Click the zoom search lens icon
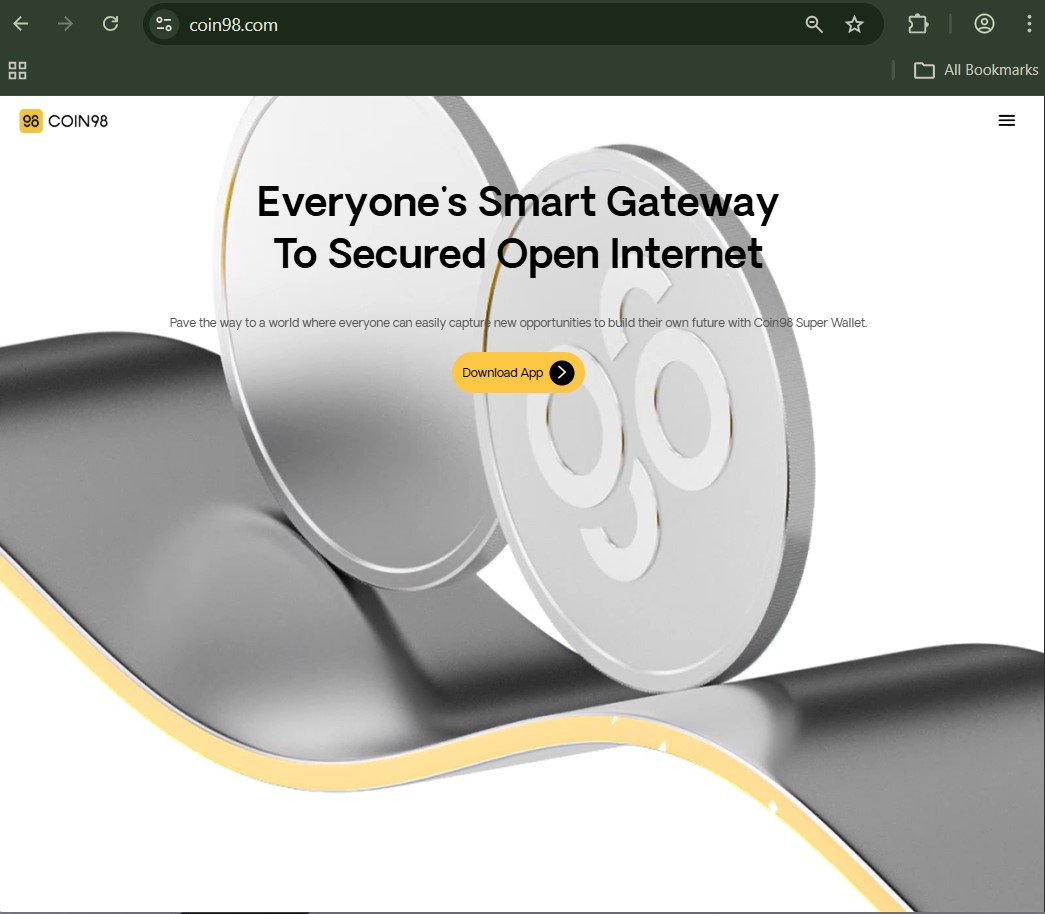The image size is (1045, 914). tap(813, 23)
